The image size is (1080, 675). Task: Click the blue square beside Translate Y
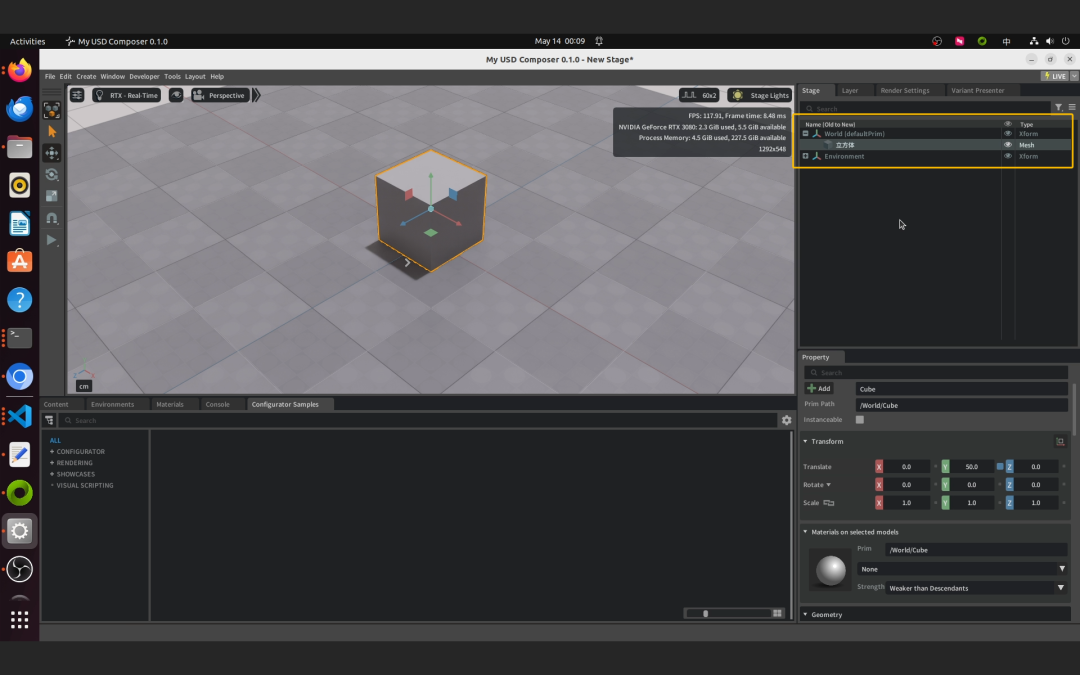[x=1000, y=466]
